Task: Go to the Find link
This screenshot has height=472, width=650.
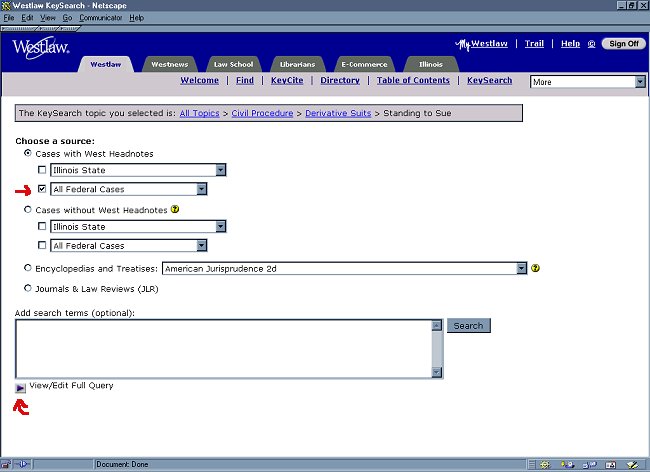Action: tap(245, 80)
